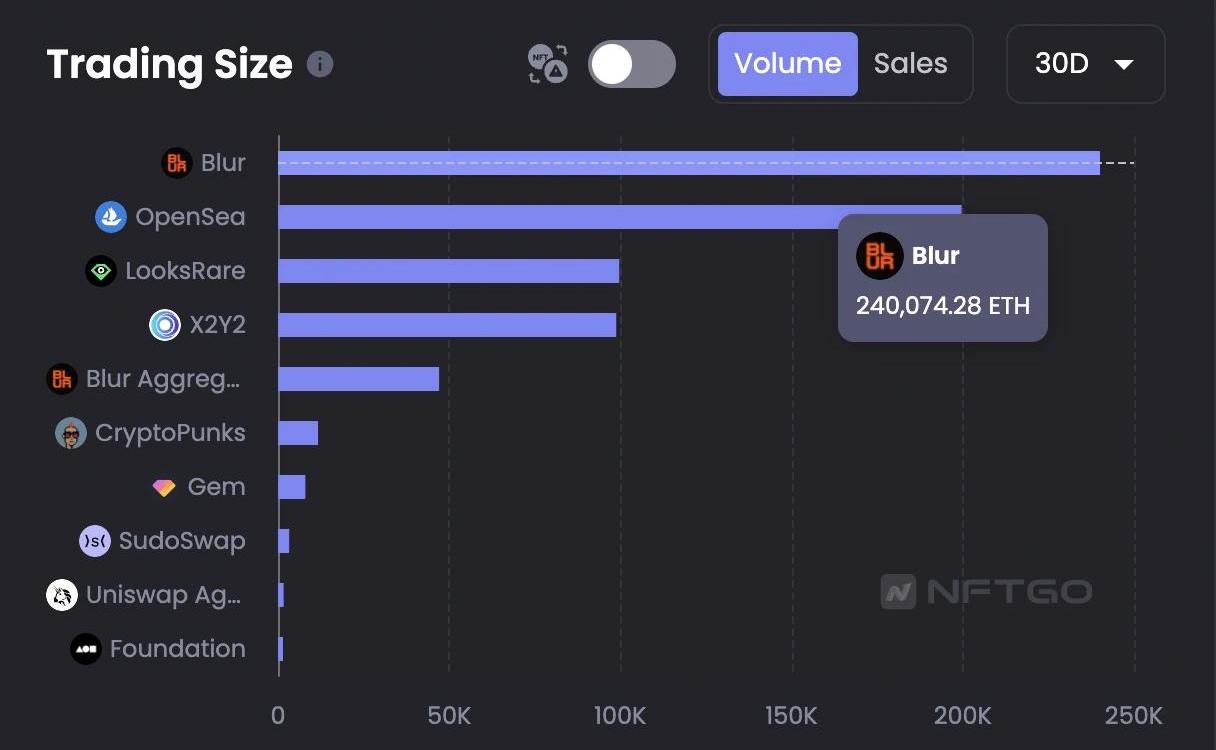Viewport: 1216px width, 750px height.
Task: Switch to the Sales tab
Action: tap(910, 64)
